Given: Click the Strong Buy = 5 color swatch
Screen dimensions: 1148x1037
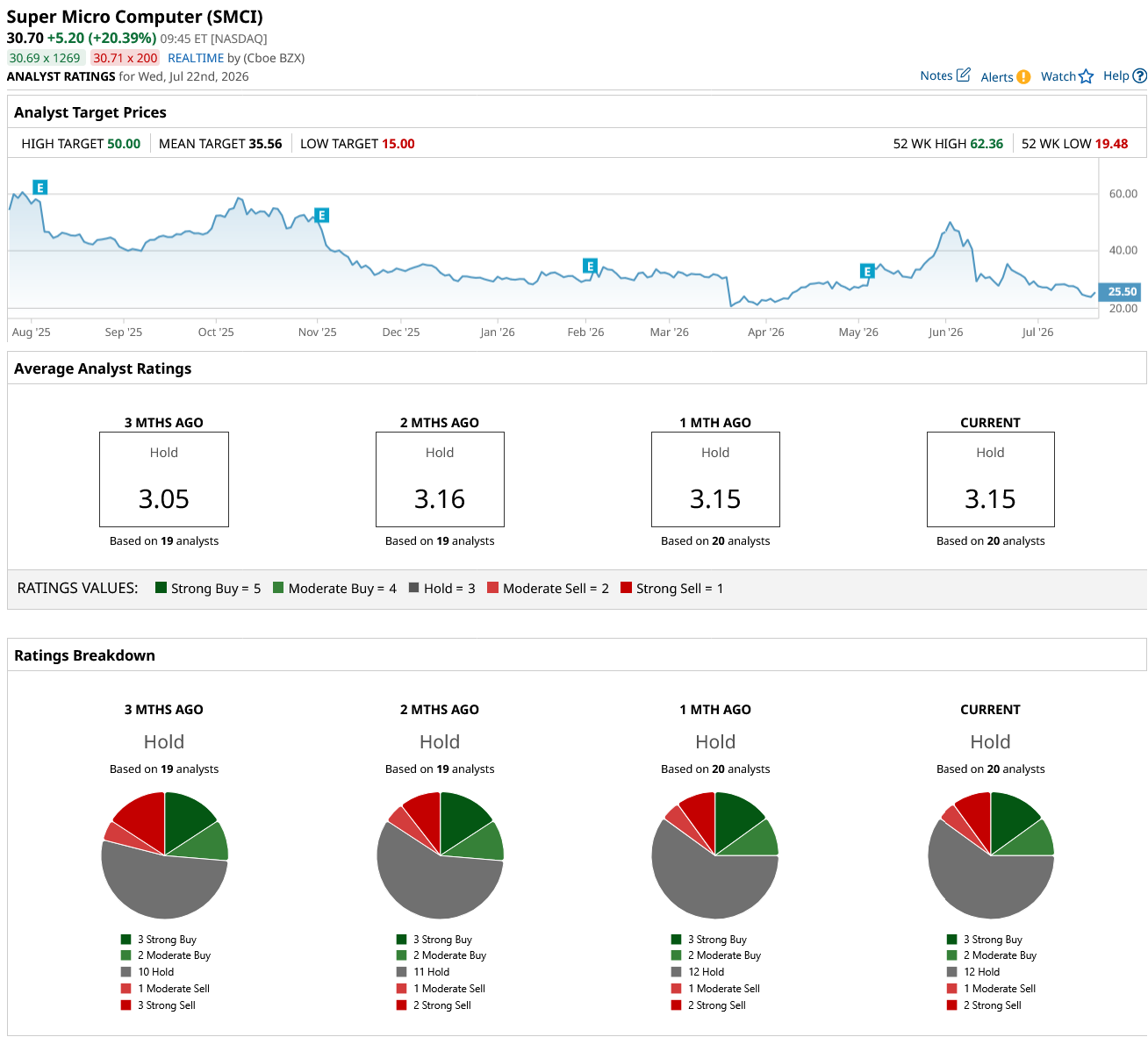Looking at the screenshot, I should [x=161, y=588].
